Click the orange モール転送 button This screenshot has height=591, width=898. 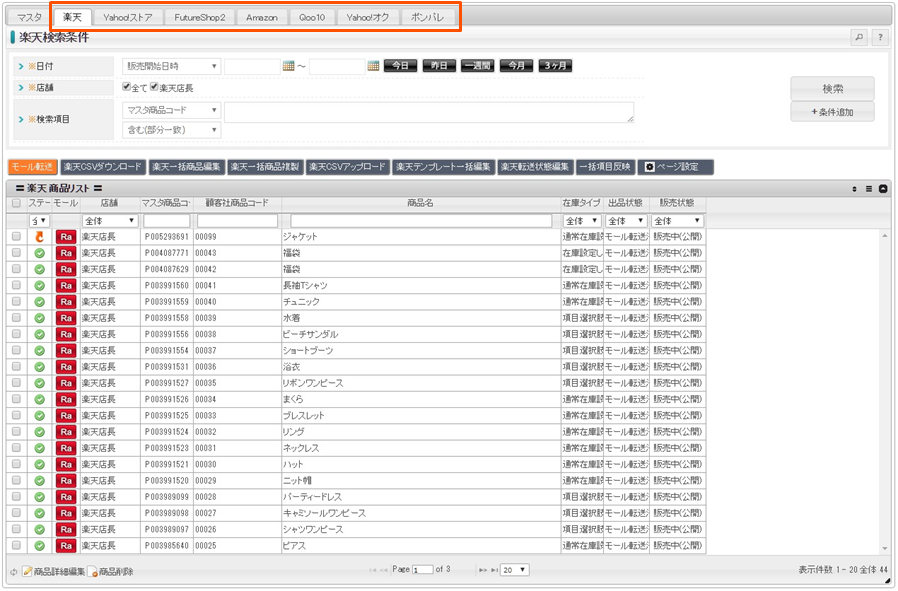tap(33, 167)
